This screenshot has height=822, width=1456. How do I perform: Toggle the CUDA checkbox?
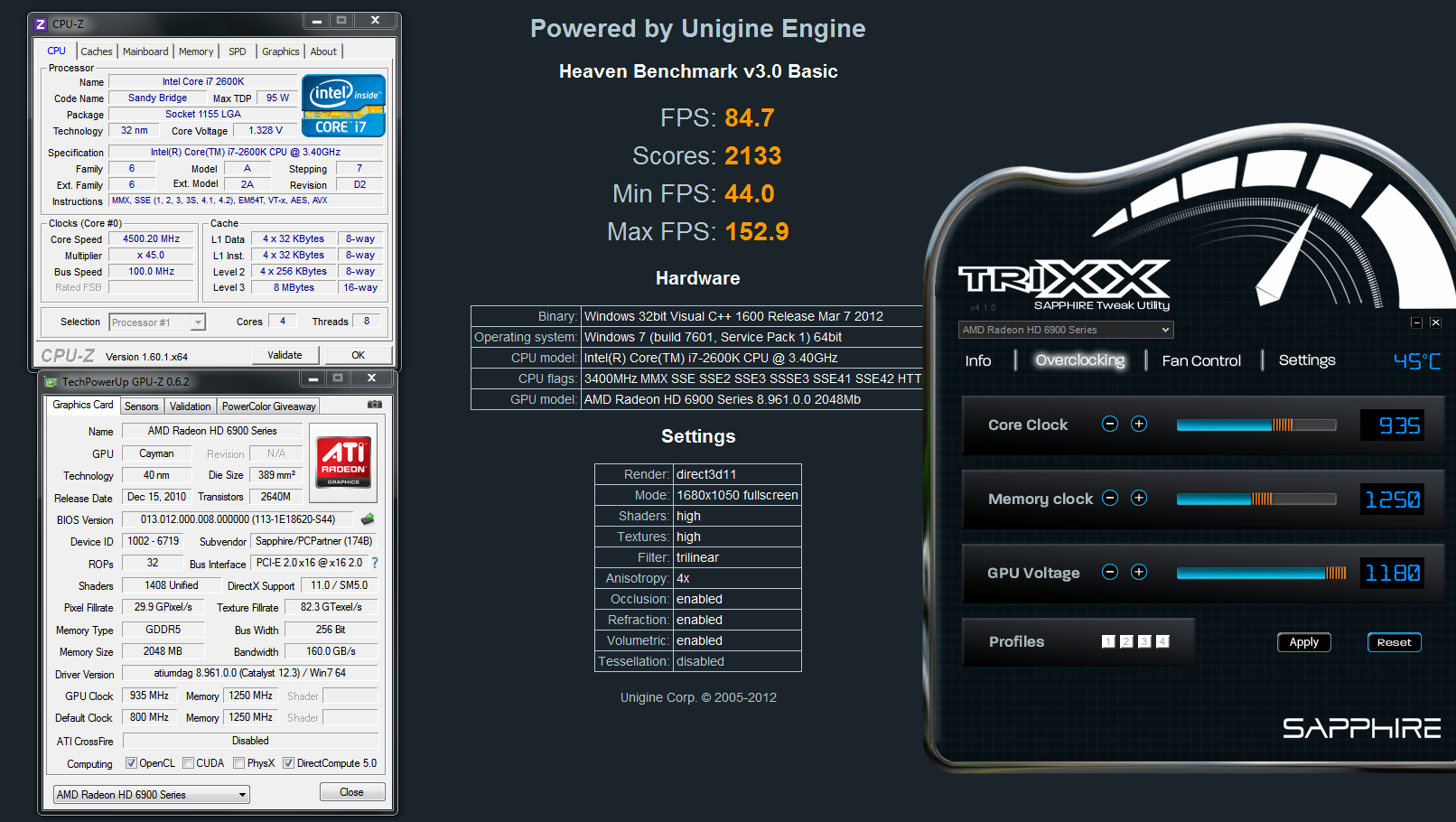pyautogui.click(x=189, y=763)
